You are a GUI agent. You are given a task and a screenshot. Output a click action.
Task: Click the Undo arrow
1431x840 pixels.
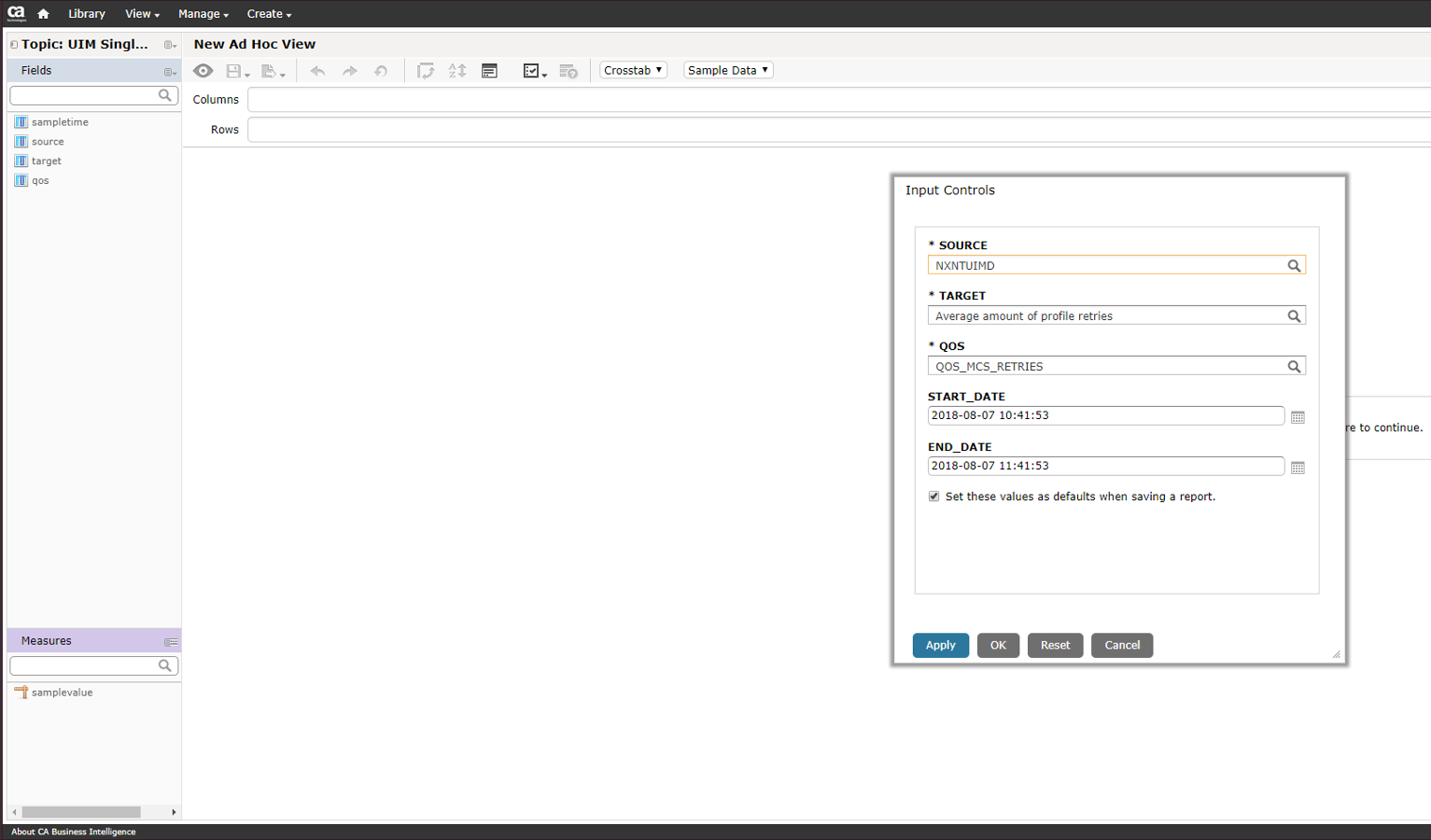317,71
